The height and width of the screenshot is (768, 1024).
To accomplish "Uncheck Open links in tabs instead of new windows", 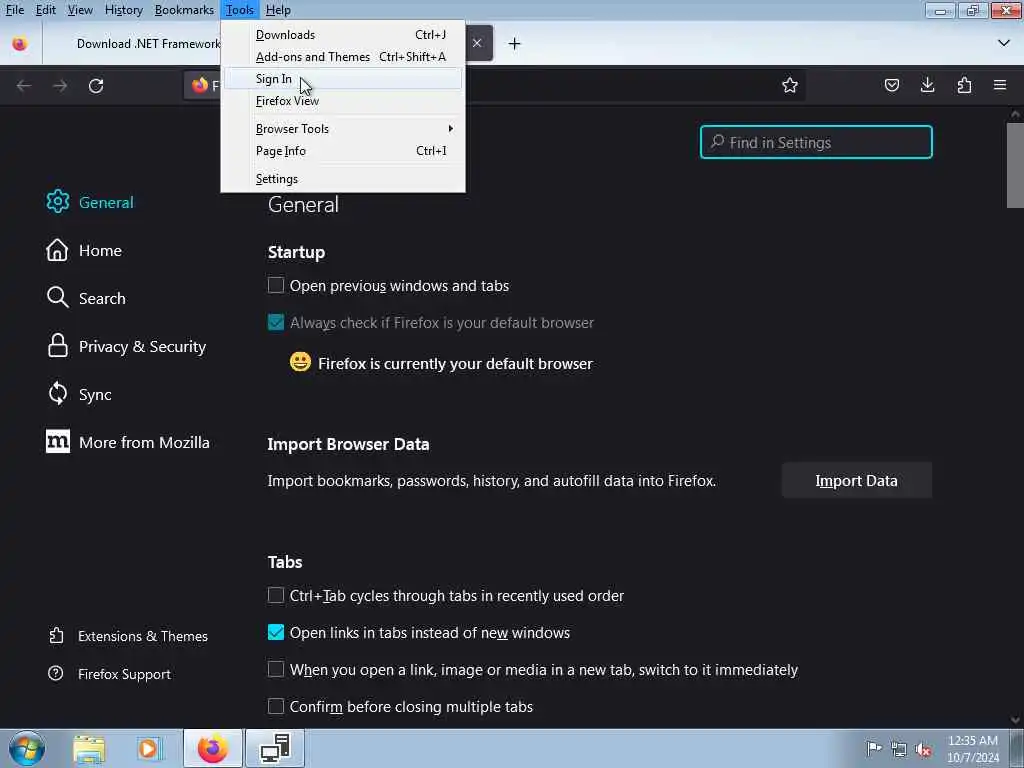I will point(276,632).
